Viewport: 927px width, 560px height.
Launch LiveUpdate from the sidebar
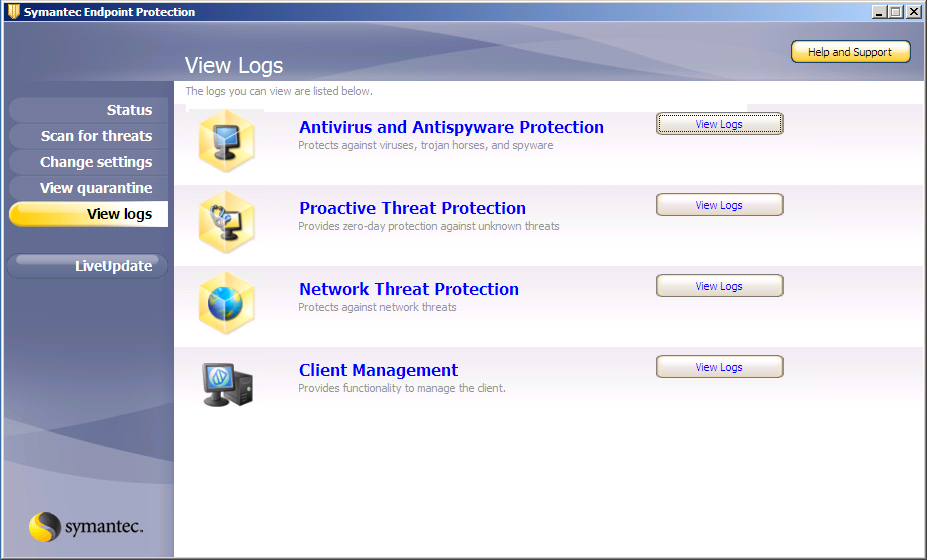[x=87, y=266]
